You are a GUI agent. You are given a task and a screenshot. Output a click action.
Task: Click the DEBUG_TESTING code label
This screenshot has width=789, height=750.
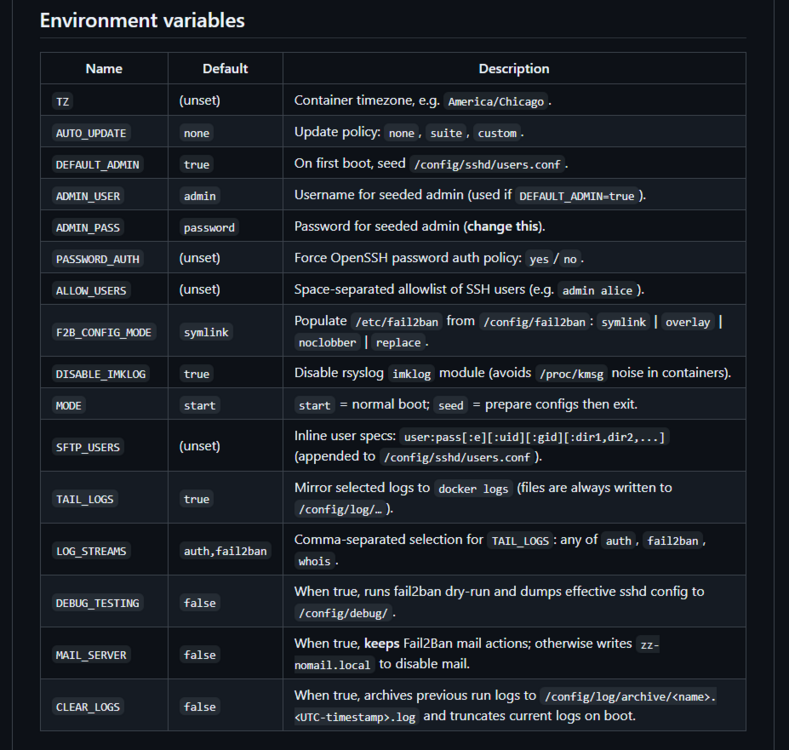98,603
